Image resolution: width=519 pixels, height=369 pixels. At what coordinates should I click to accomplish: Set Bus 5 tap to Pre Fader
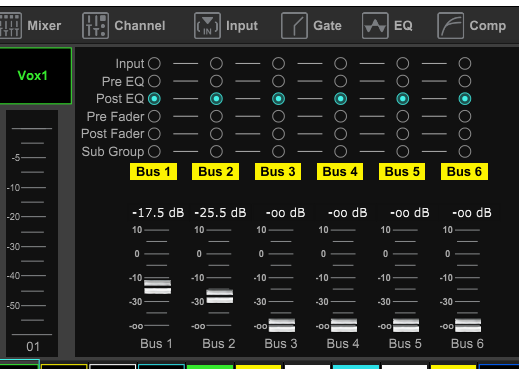(403, 116)
